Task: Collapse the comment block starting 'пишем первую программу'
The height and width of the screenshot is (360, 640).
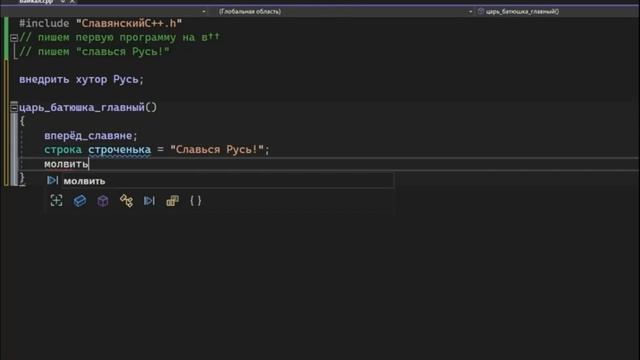Action: [14, 38]
